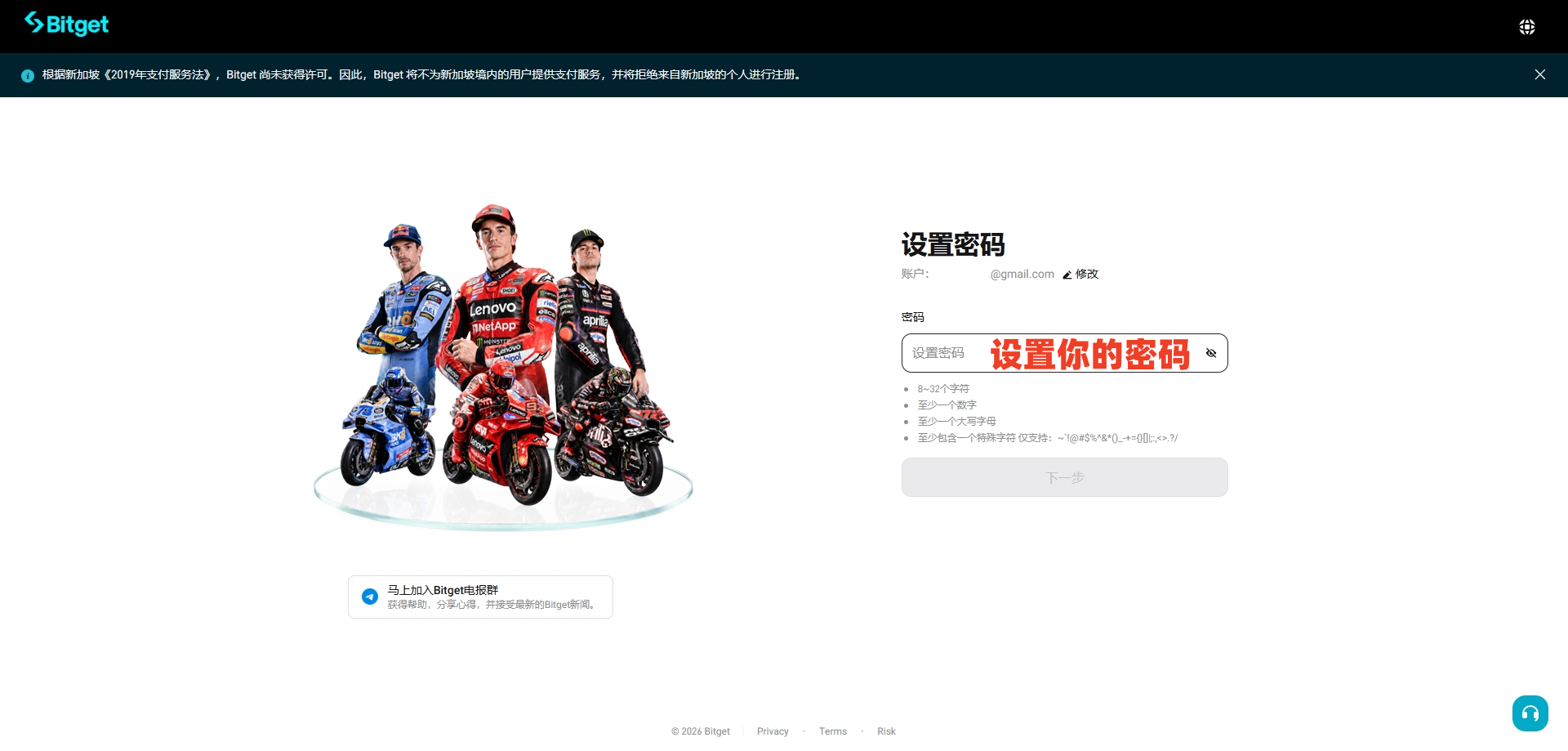Screen dimensions: 1568x751
Task: Click the 至少一个数字 requirement text
Action: [x=947, y=405]
